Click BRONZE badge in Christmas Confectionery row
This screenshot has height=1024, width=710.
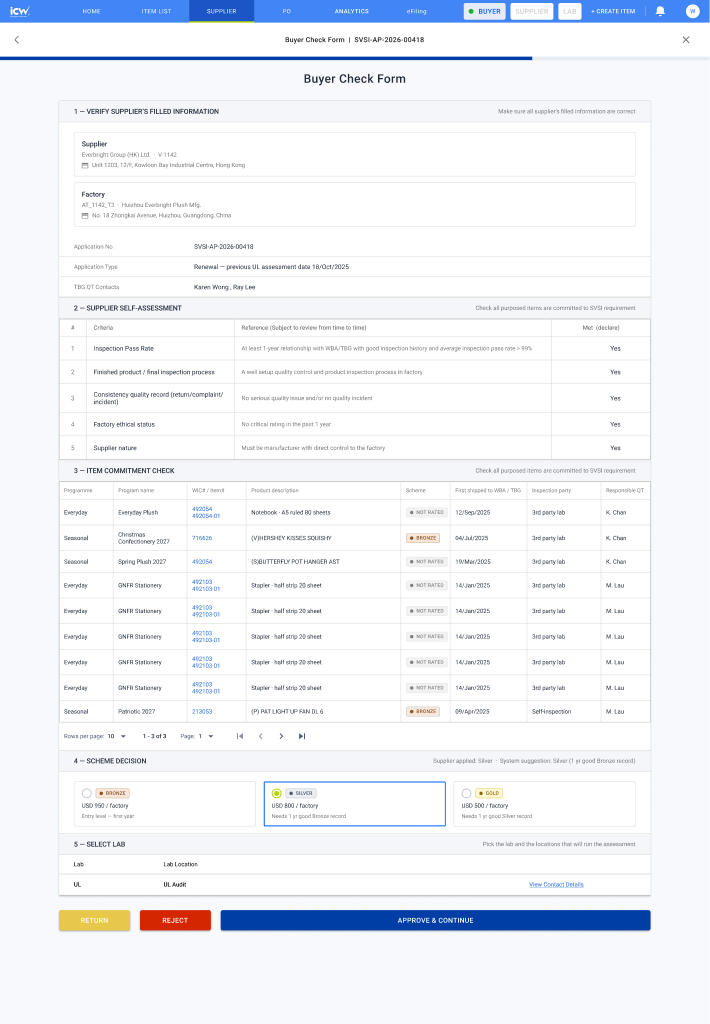[x=423, y=538]
